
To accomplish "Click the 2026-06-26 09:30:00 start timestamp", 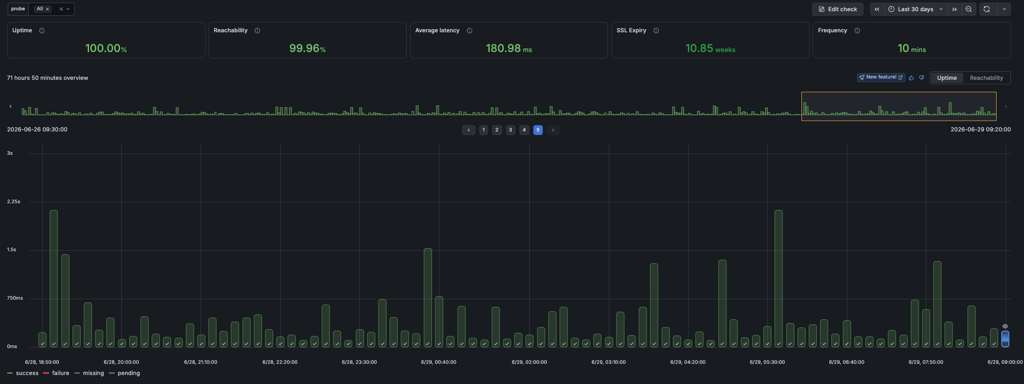I will click(37, 129).
